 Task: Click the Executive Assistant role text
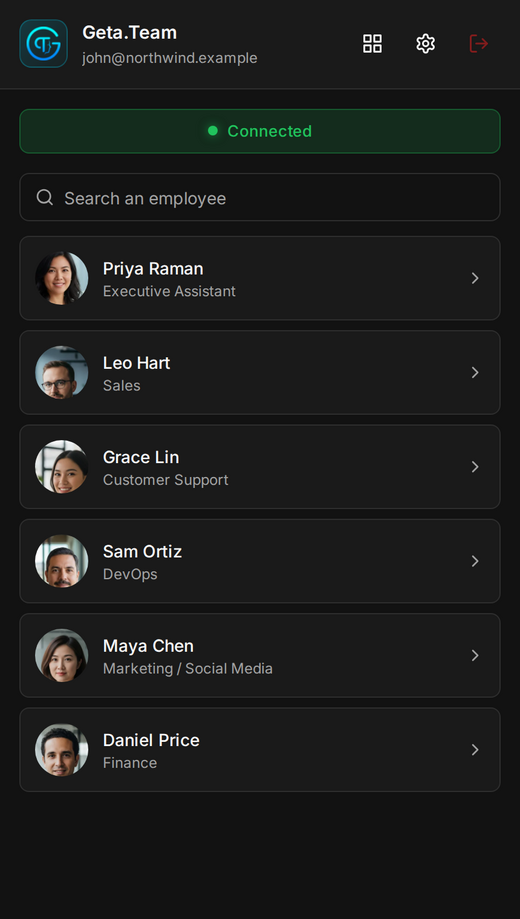click(169, 291)
